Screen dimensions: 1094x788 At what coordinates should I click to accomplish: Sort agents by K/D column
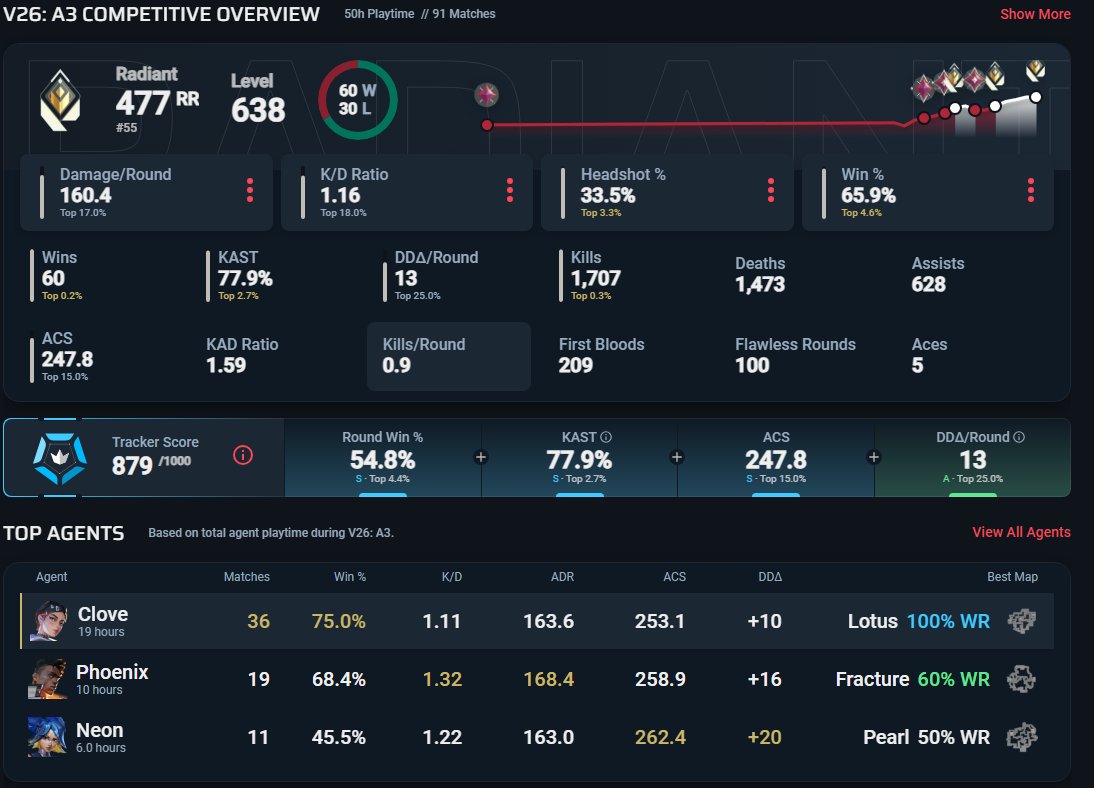451,577
